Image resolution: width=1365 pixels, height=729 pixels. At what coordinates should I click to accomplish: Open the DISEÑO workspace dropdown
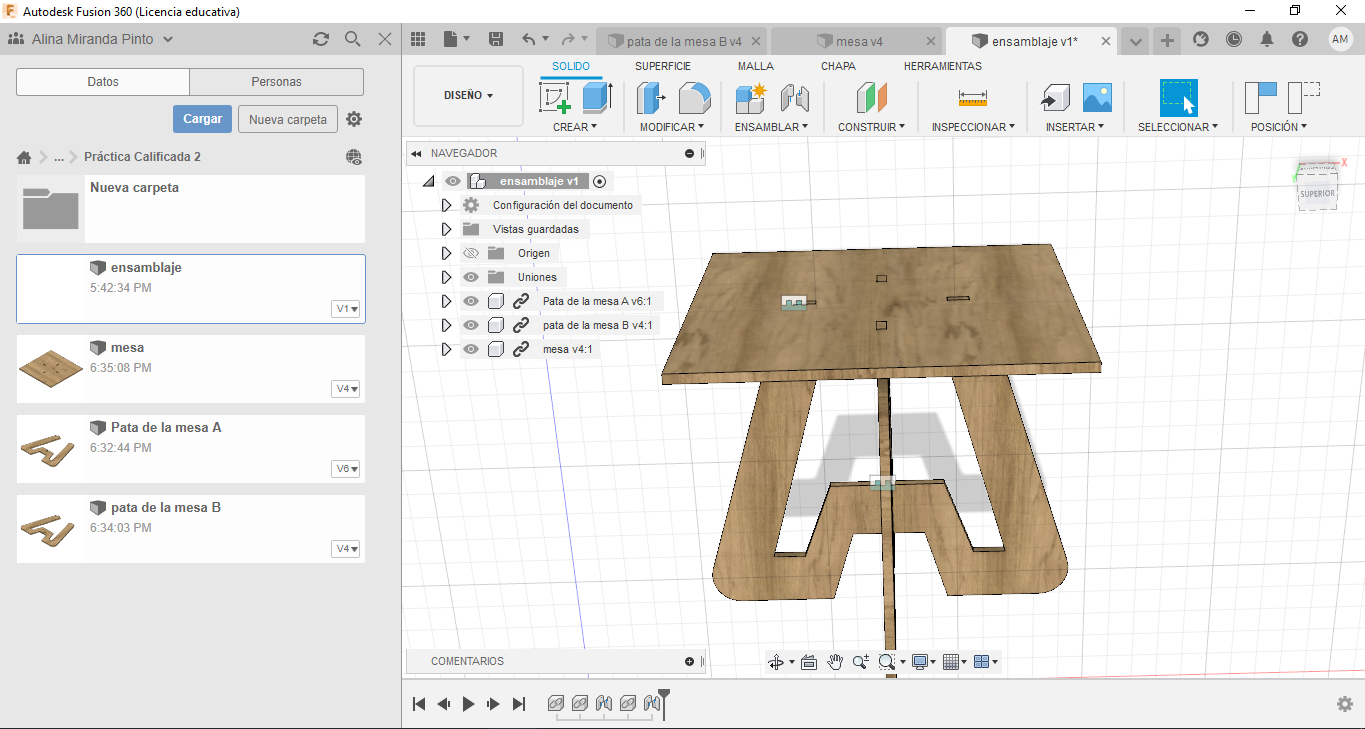point(468,96)
